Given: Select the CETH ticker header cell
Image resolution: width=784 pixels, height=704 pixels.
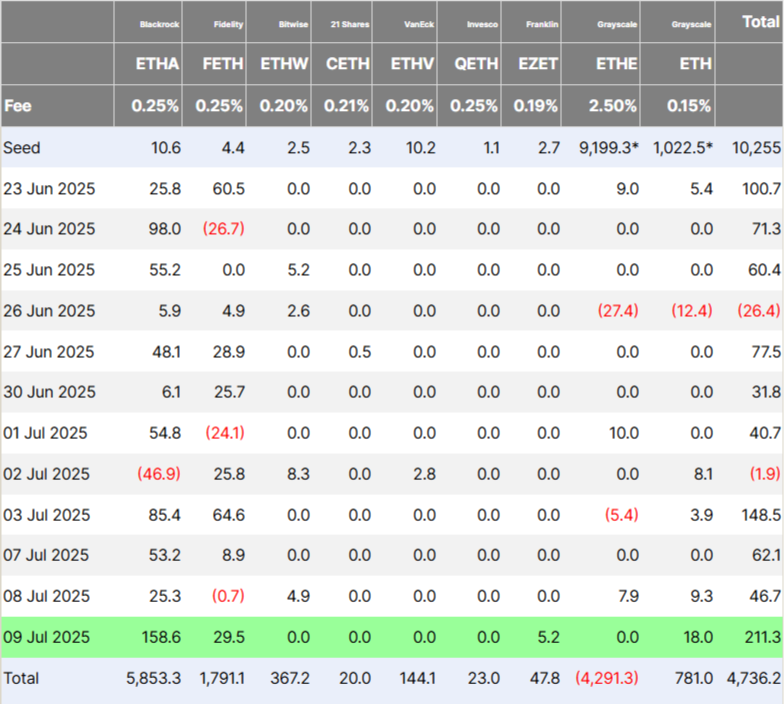Looking at the screenshot, I should coord(342,64).
